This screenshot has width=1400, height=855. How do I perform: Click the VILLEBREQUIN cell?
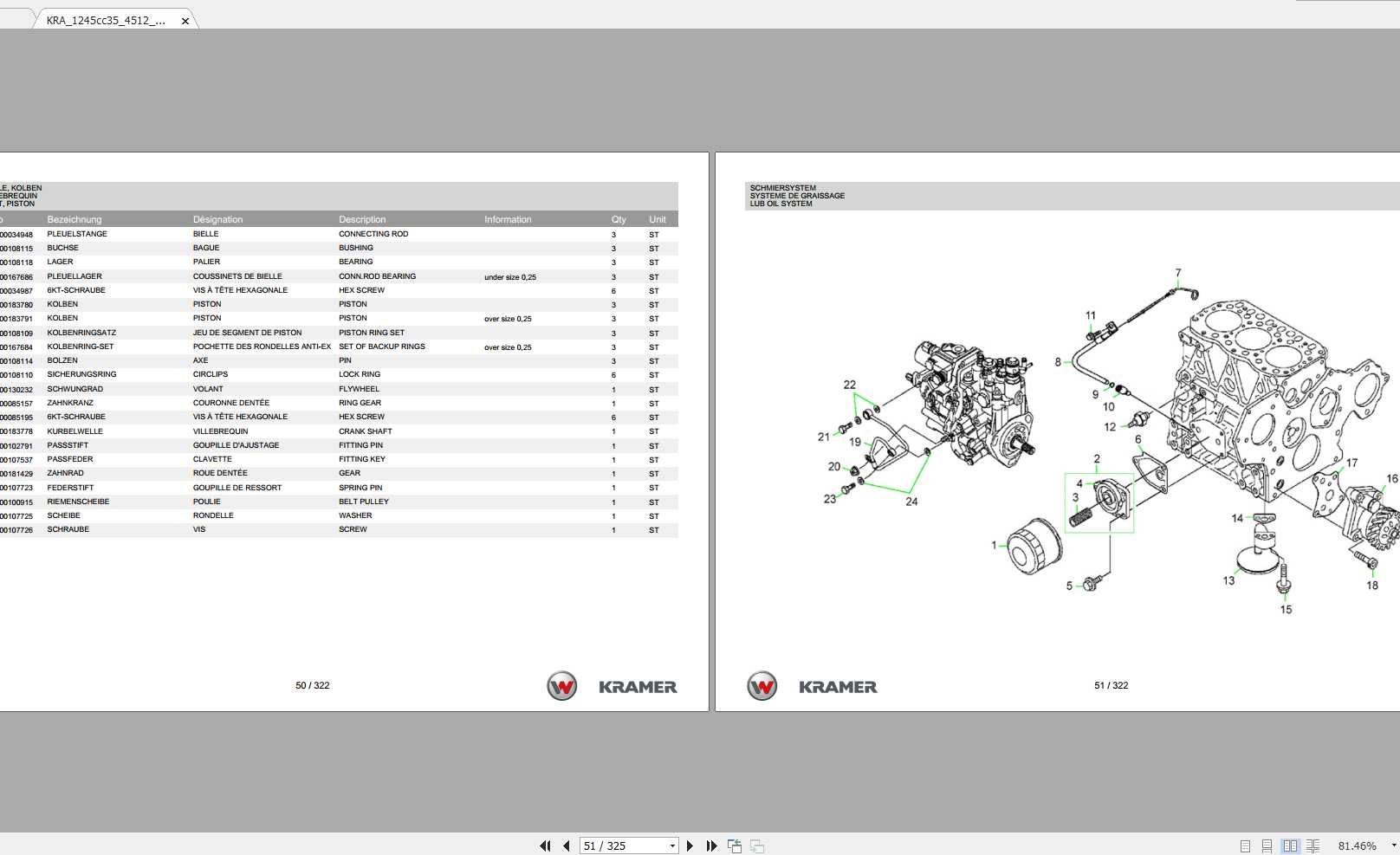tap(220, 431)
